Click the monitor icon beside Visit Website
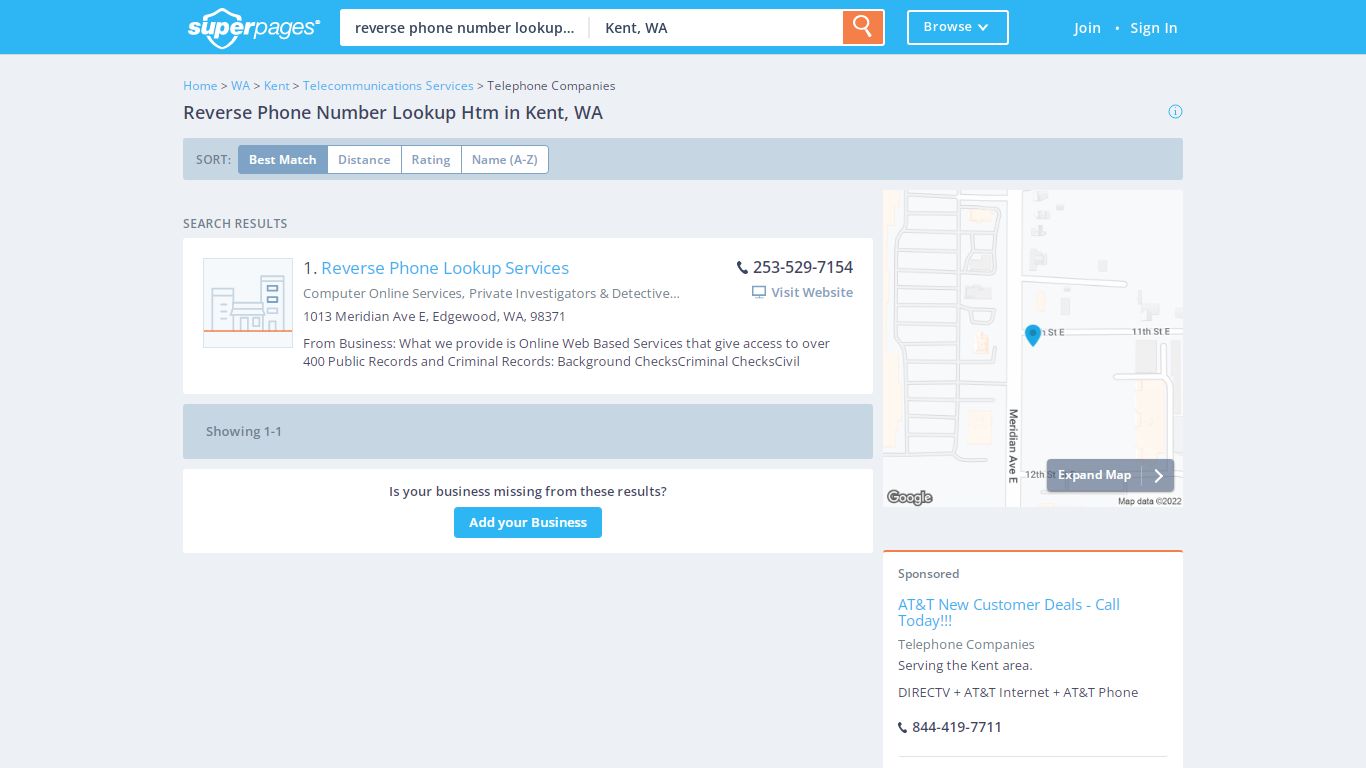 (759, 292)
